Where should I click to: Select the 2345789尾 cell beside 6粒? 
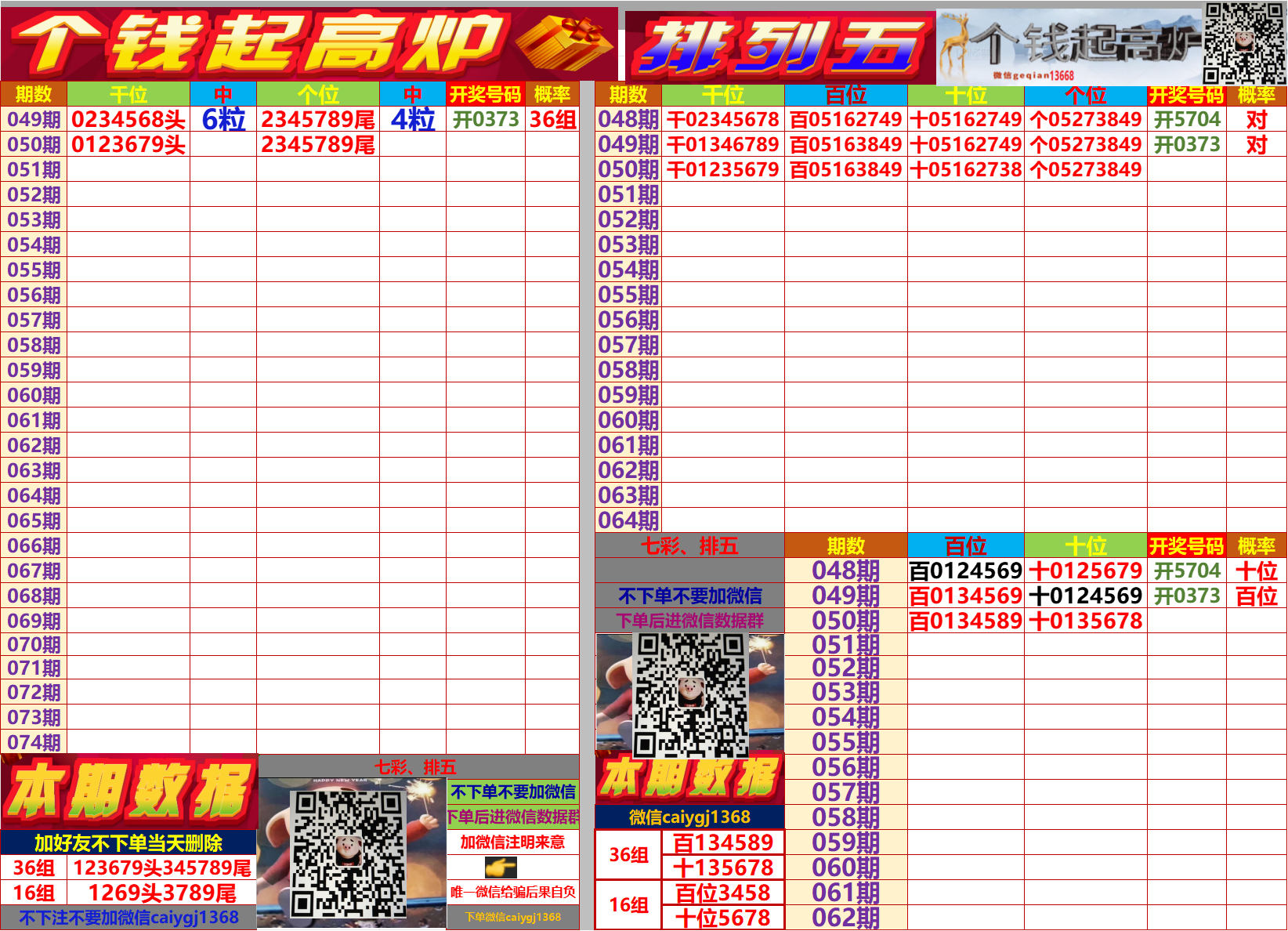(x=318, y=119)
